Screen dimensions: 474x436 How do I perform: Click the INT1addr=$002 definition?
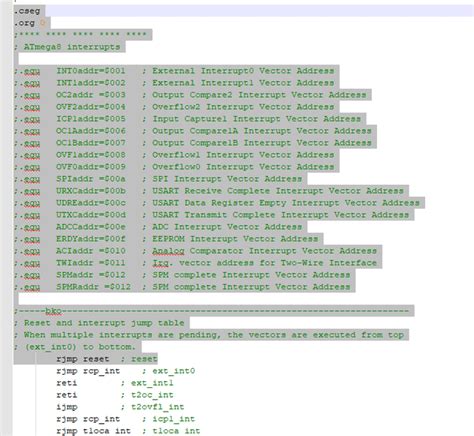click(91, 83)
